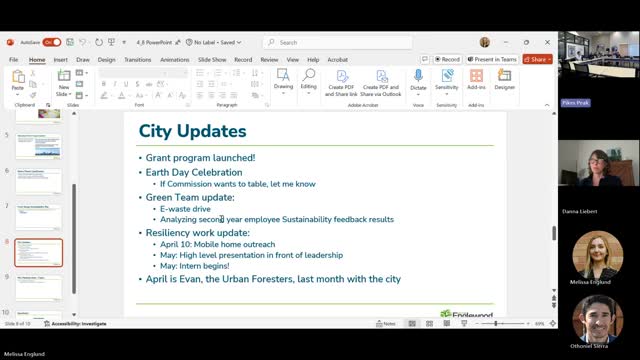Click the Copy icon
This screenshot has width=640, height=360.
pyautogui.click(x=33, y=84)
